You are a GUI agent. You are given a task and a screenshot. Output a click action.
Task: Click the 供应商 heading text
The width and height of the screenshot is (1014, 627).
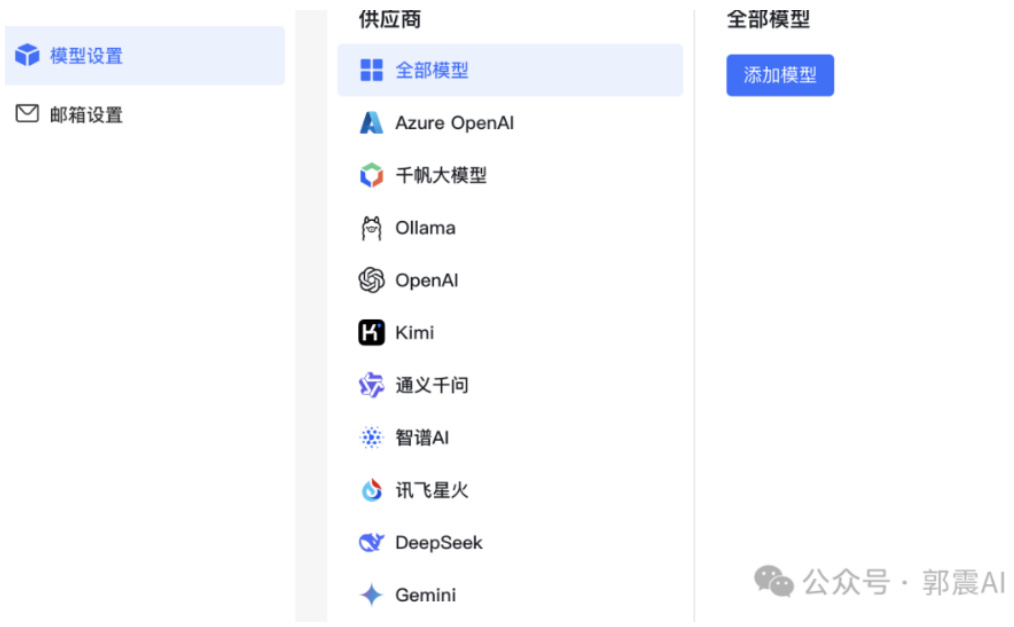[x=389, y=19]
